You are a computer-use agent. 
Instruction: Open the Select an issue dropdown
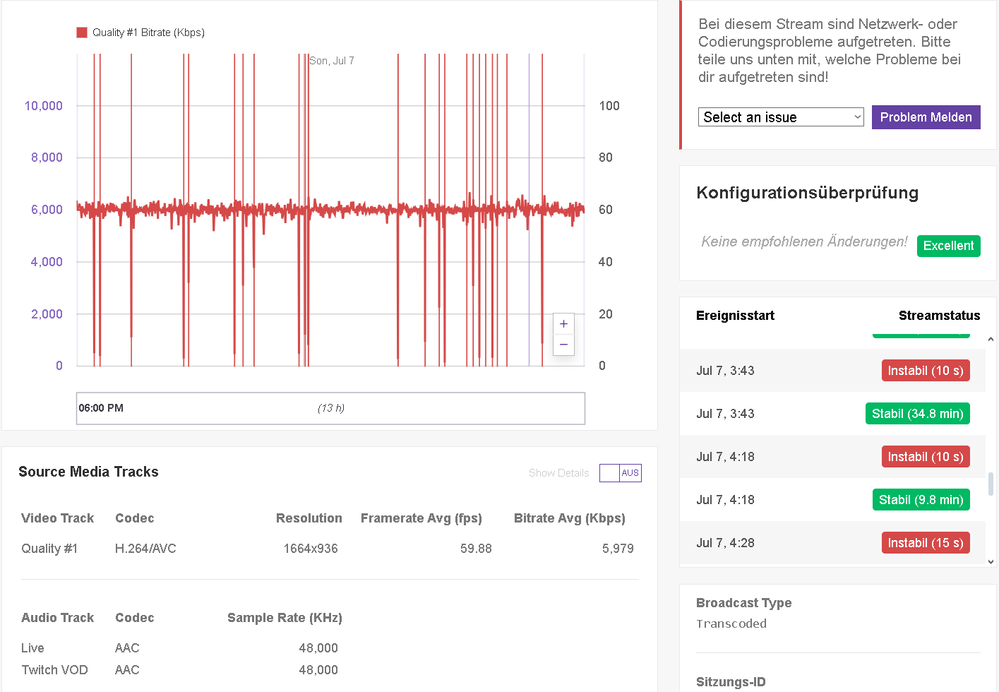[x=780, y=117]
